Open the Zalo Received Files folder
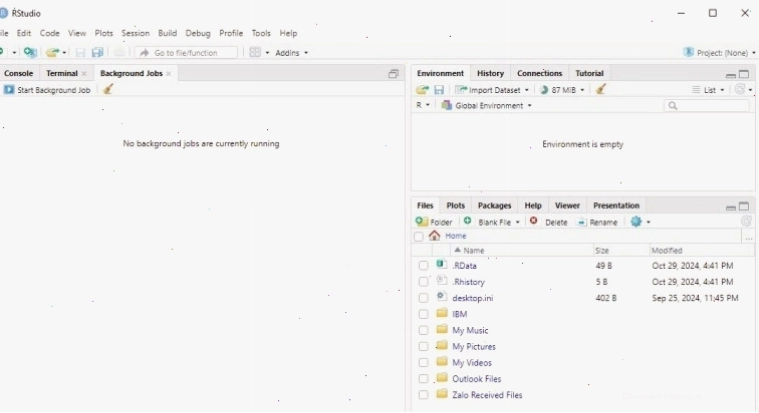The width and height of the screenshot is (759, 413). click(487, 395)
